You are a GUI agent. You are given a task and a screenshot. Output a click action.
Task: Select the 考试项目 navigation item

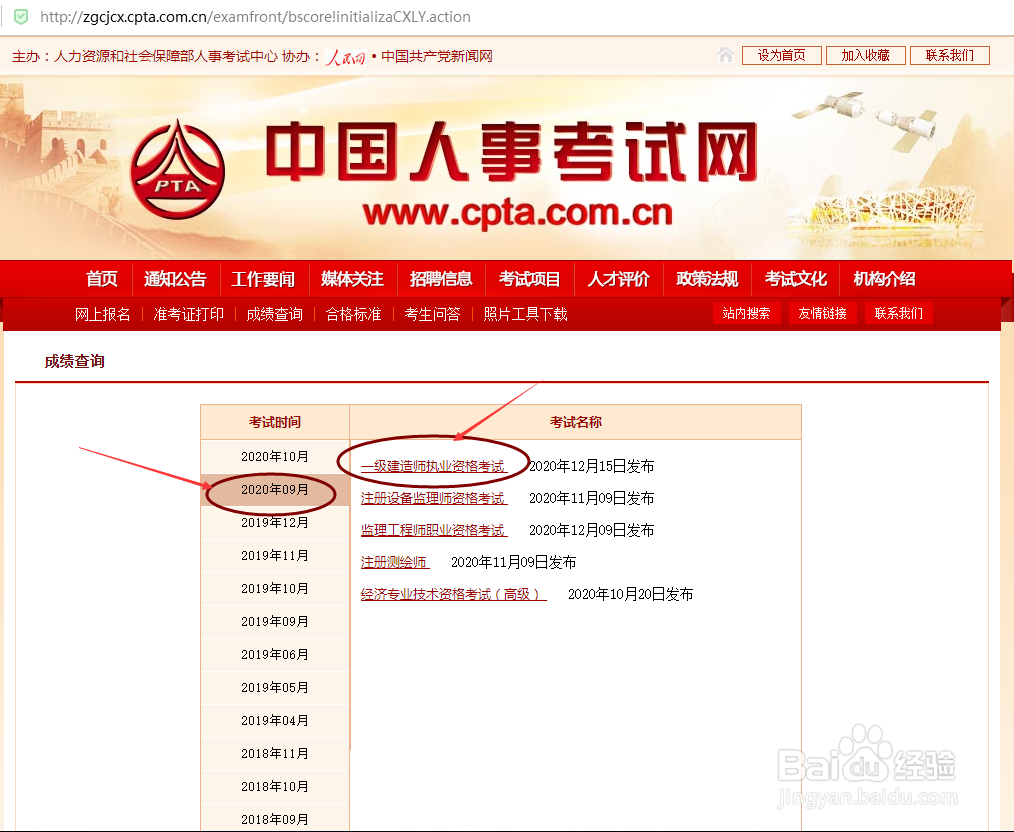pyautogui.click(x=529, y=279)
